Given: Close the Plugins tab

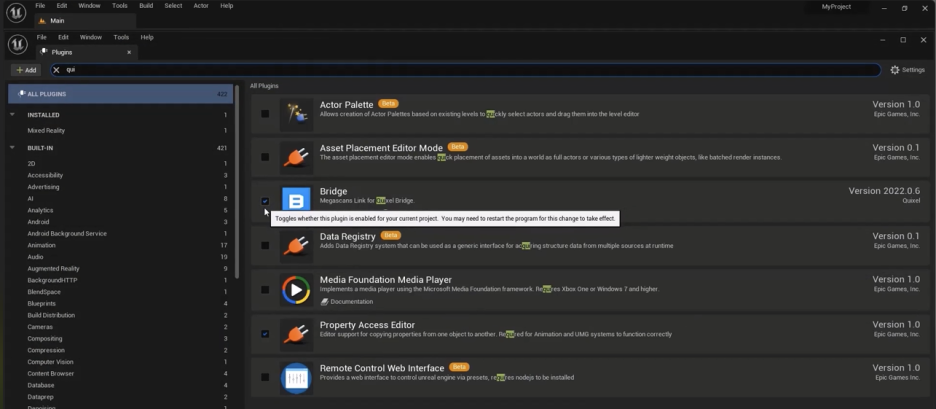Looking at the screenshot, I should (x=129, y=52).
